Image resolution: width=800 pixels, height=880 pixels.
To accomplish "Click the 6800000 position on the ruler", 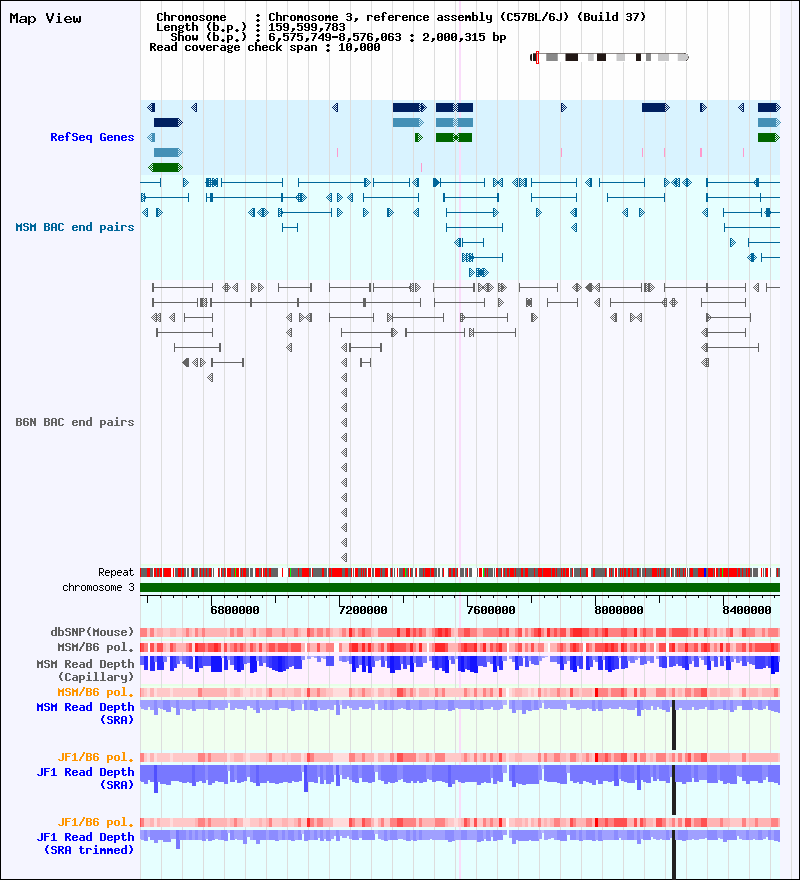I will 235,610.
